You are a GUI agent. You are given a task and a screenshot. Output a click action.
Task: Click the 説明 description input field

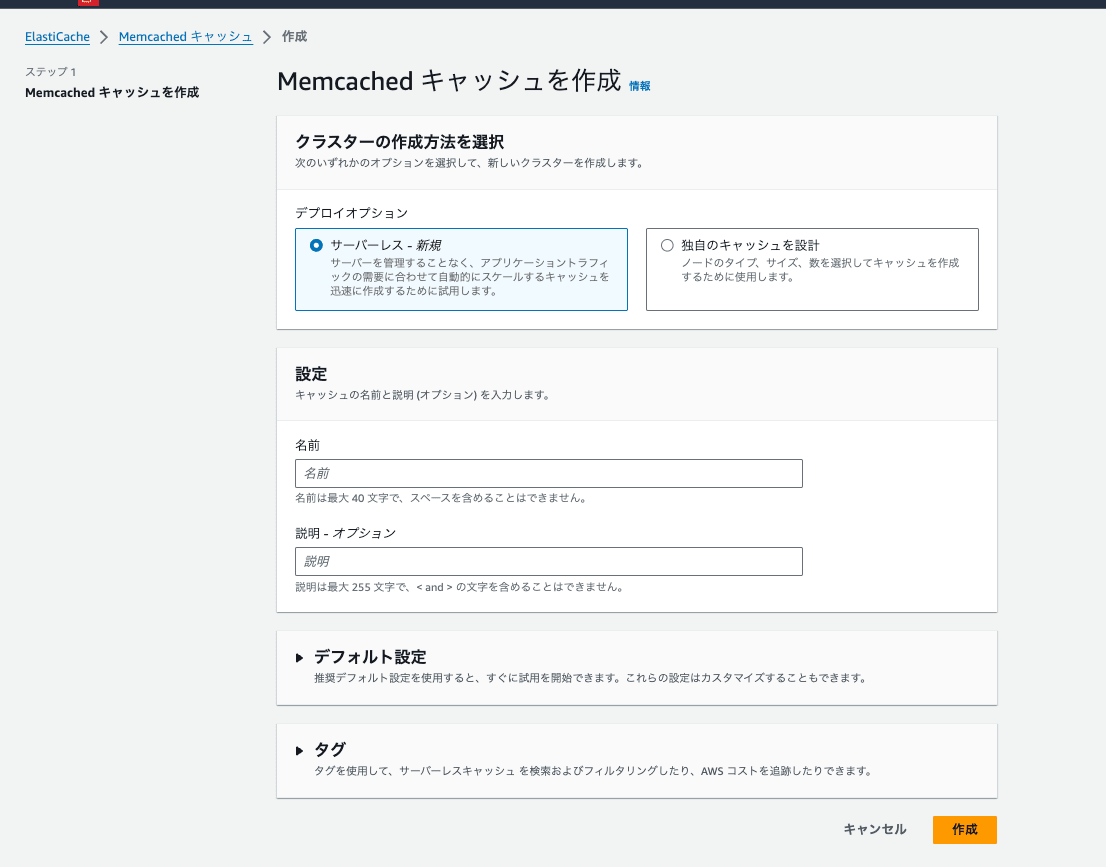549,562
